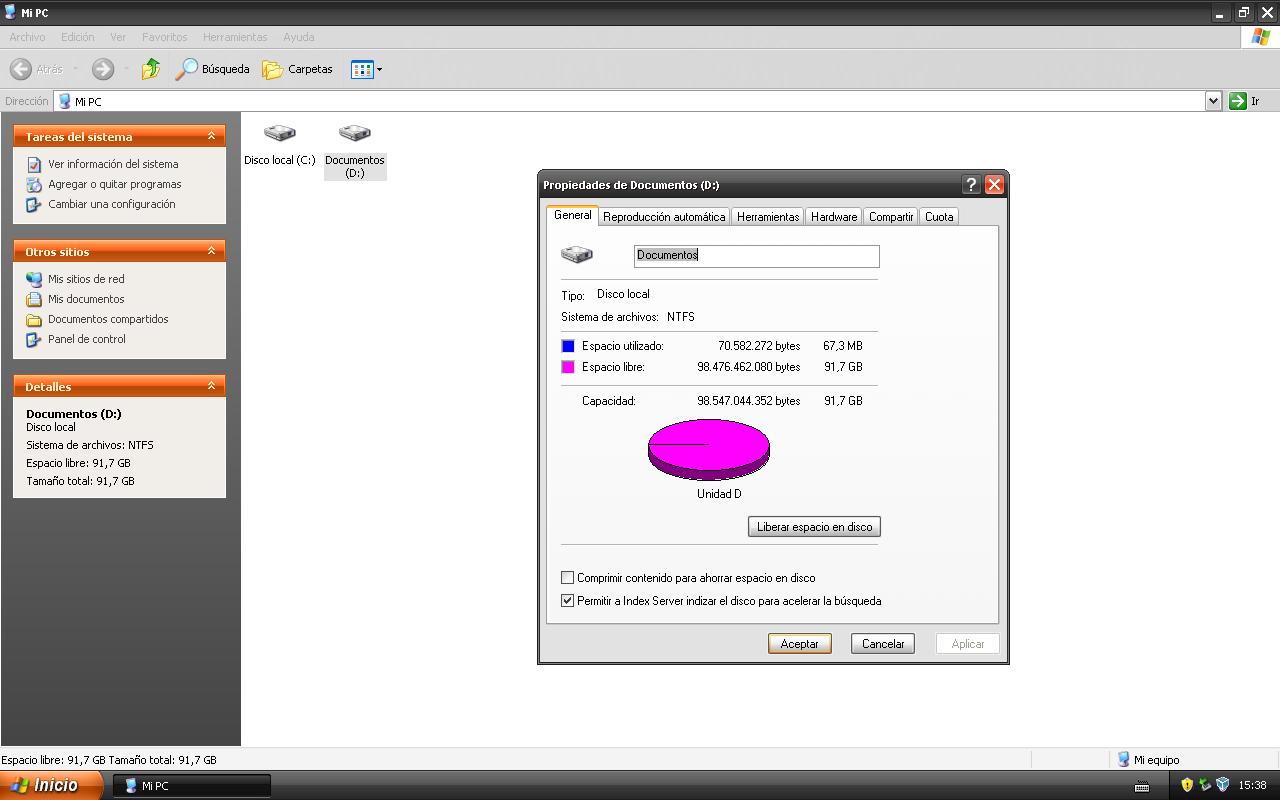Collapse the Detalles panel

pos(211,386)
